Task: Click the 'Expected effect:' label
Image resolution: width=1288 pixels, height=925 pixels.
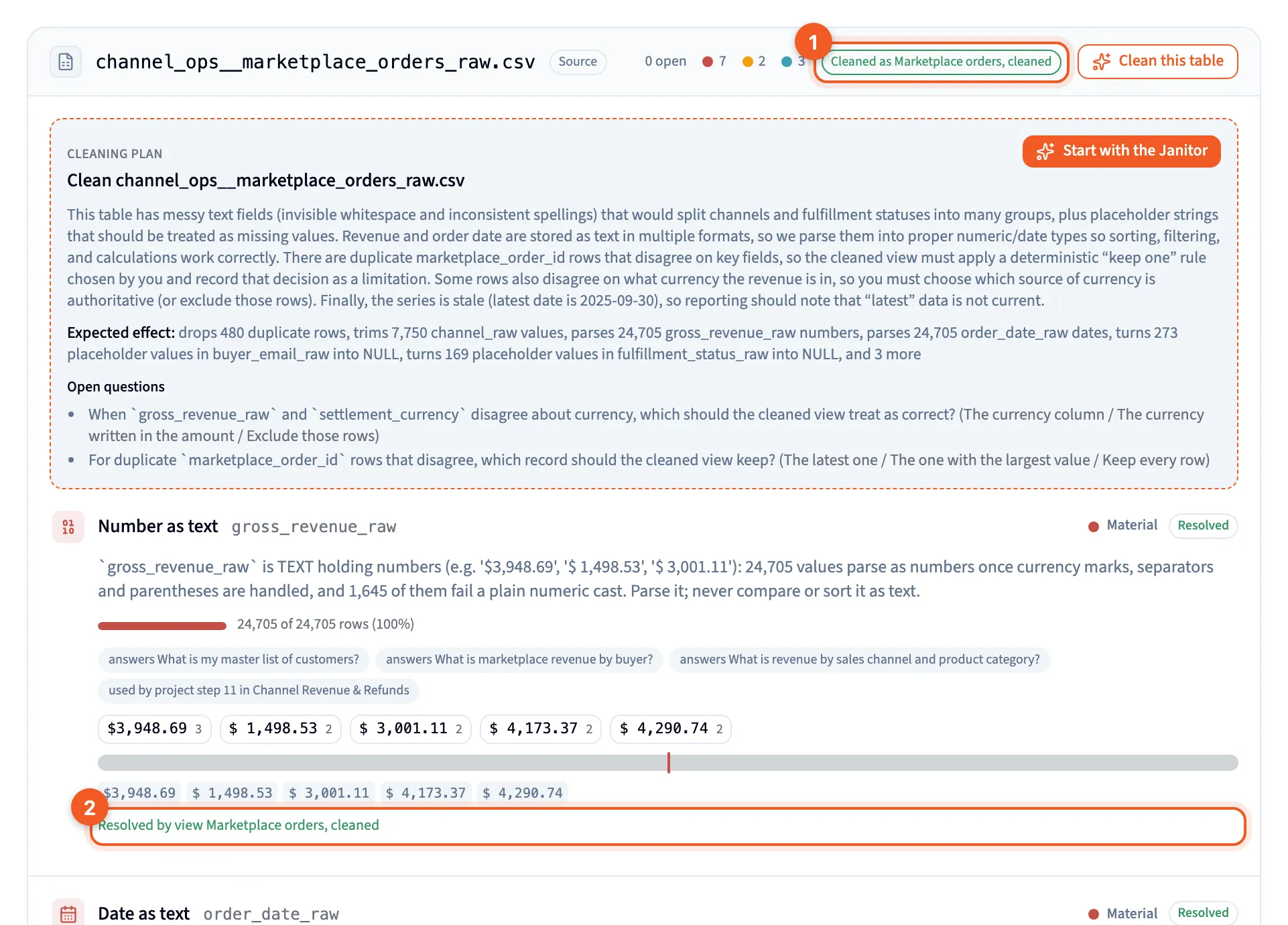Action: coord(121,333)
